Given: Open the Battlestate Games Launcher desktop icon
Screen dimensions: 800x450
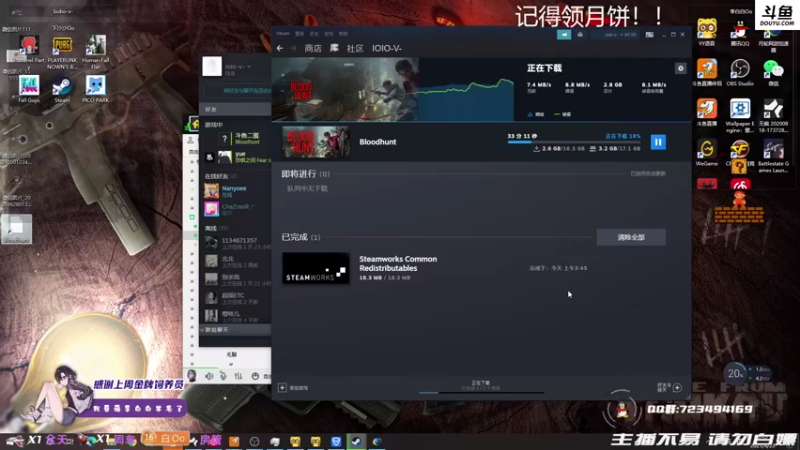Looking at the screenshot, I should [773, 156].
